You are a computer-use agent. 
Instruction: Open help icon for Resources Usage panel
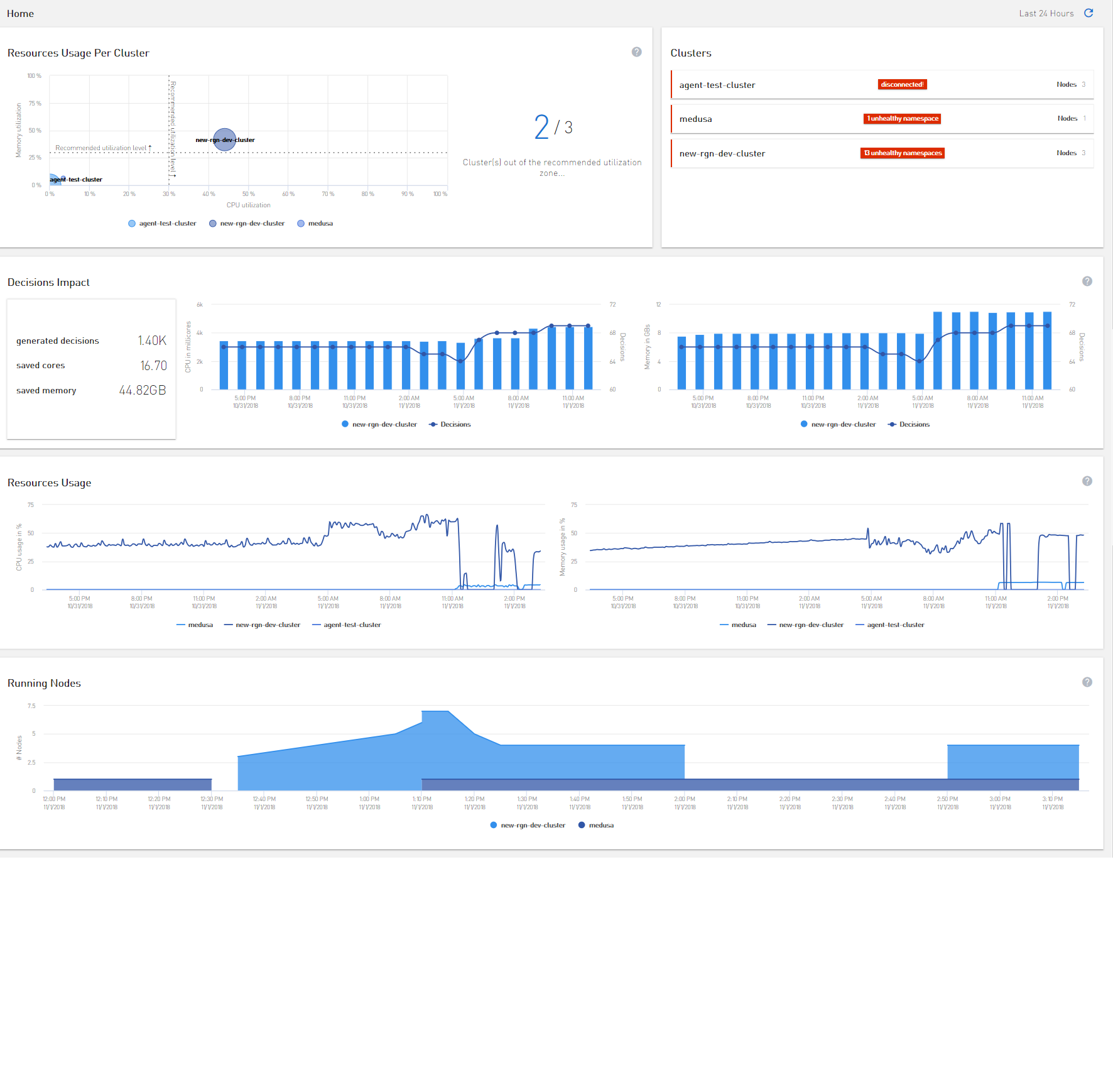click(1087, 481)
